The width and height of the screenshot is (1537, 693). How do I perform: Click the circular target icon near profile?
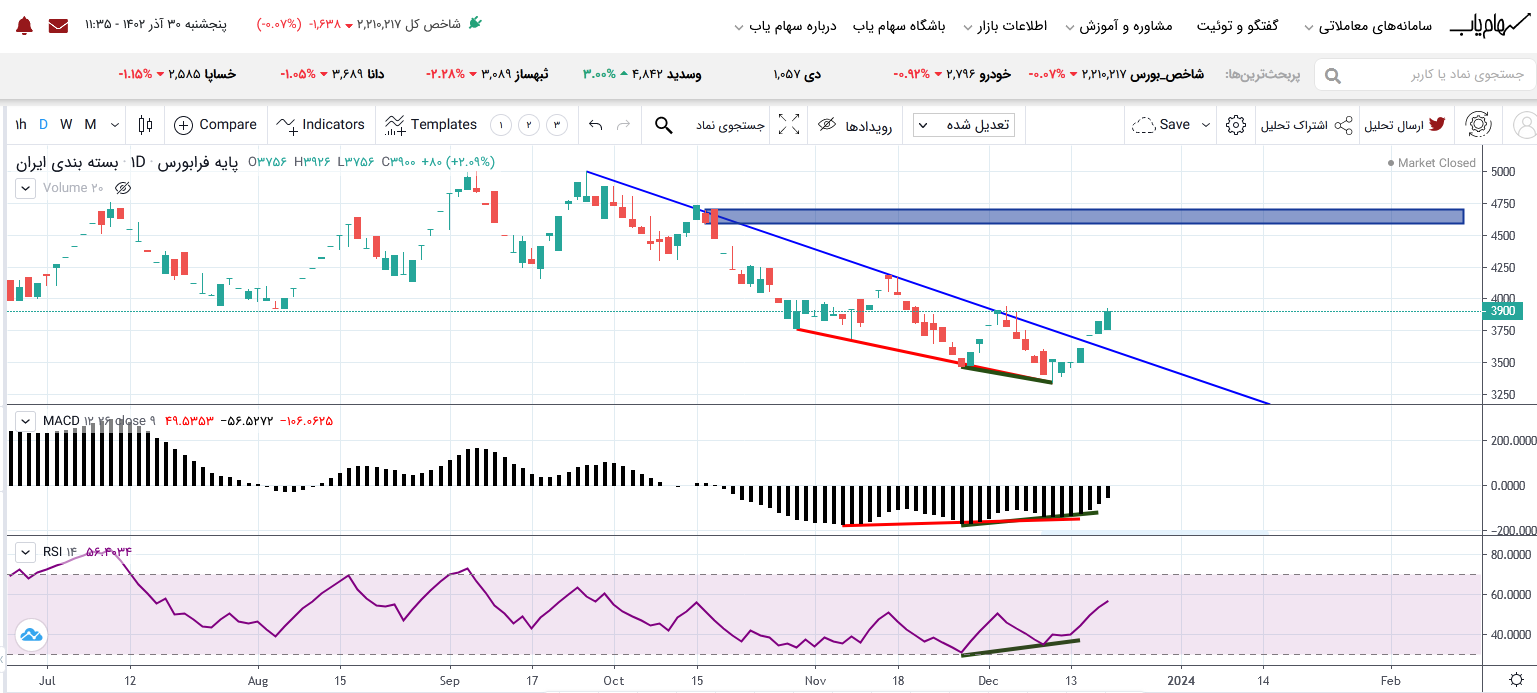point(1478,125)
